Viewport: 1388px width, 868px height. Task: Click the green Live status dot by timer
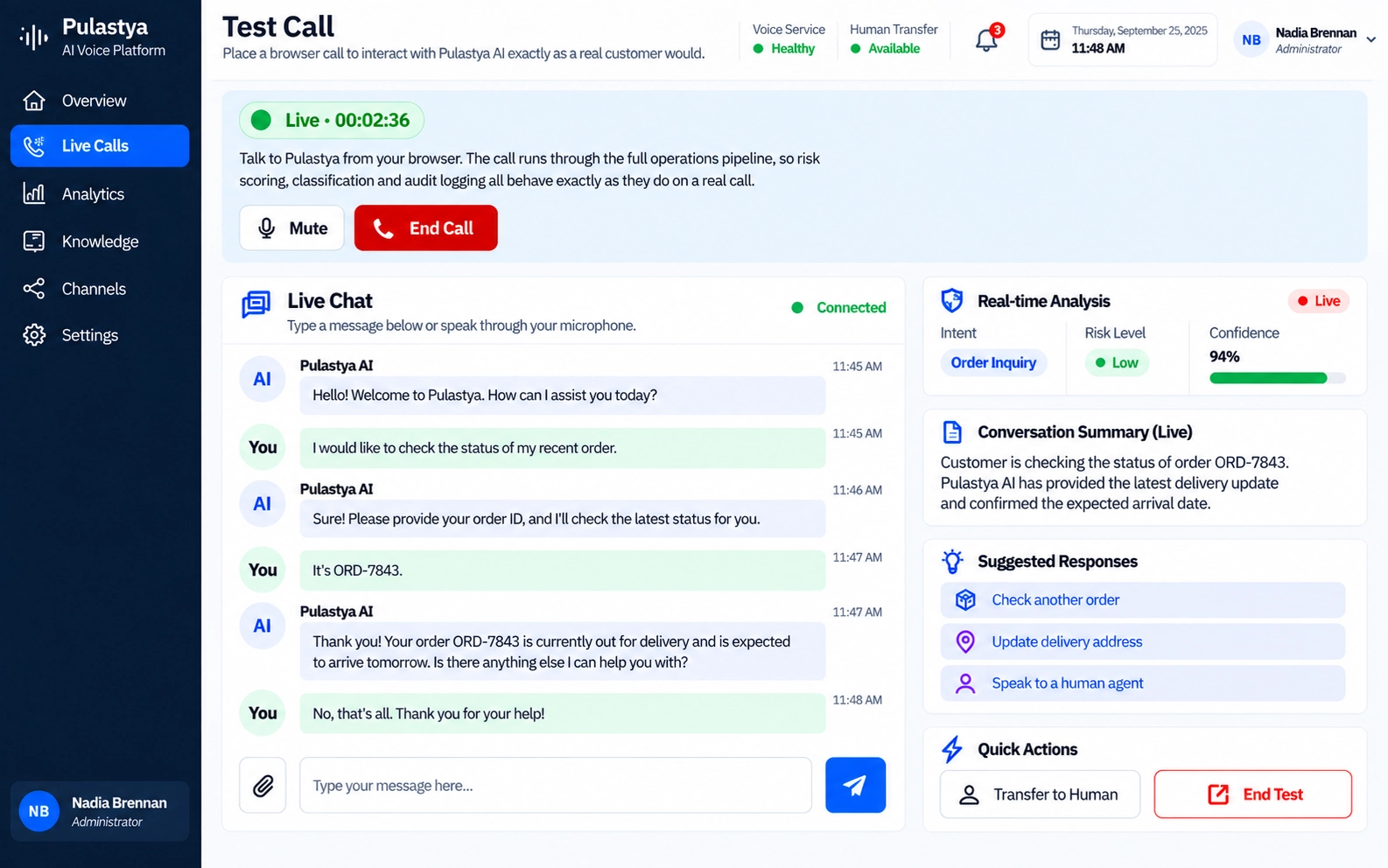(261, 120)
